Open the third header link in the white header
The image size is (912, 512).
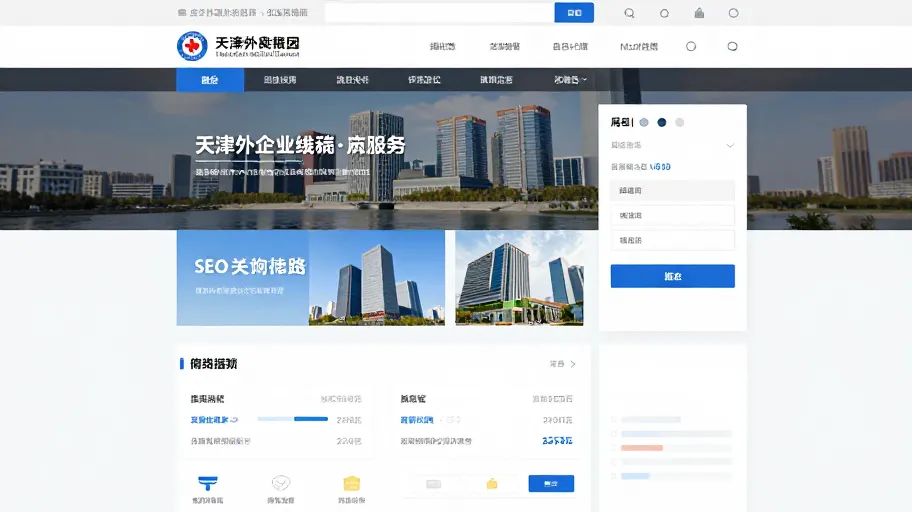[x=570, y=47]
